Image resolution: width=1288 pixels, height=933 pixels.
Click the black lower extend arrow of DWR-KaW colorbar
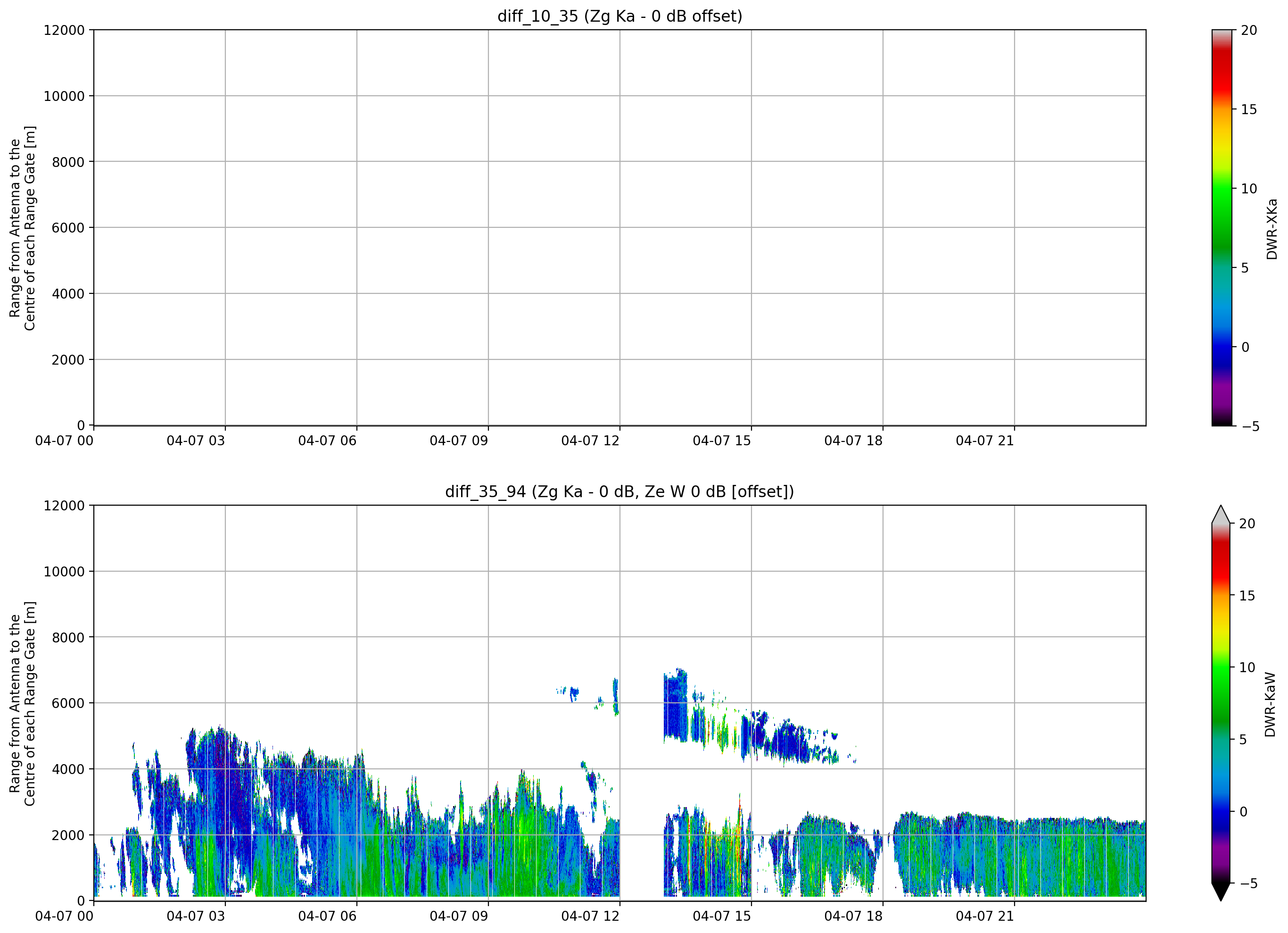(x=1221, y=892)
